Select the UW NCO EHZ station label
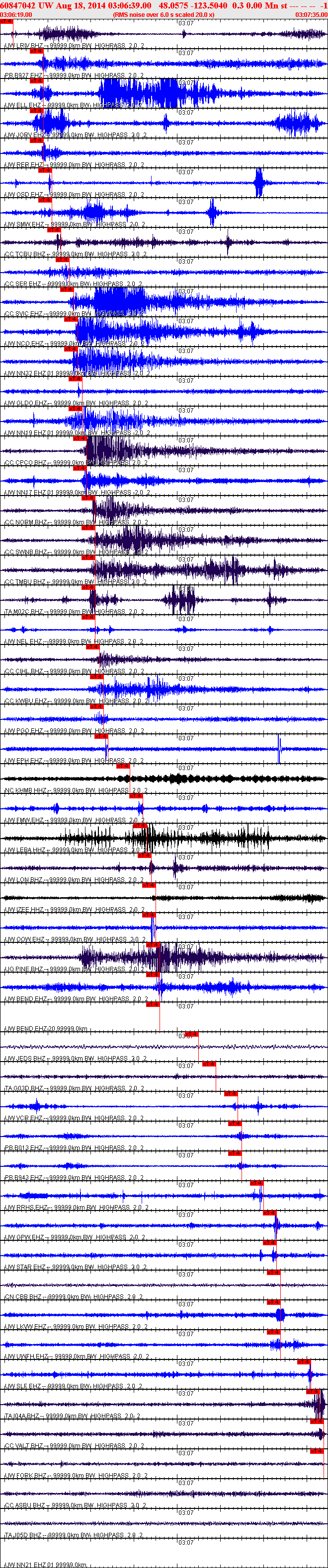 coord(75,344)
